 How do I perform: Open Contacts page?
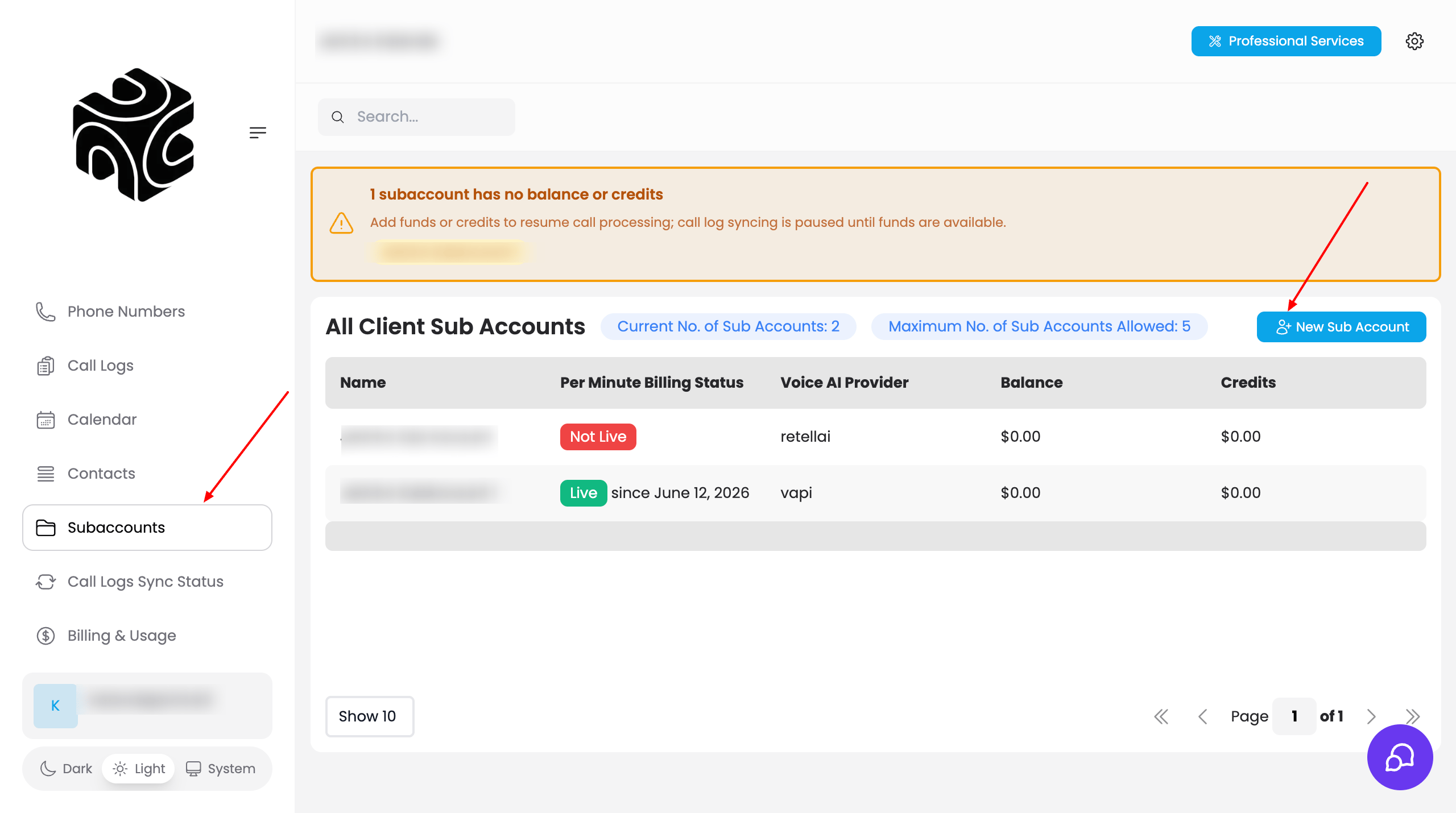(147, 474)
